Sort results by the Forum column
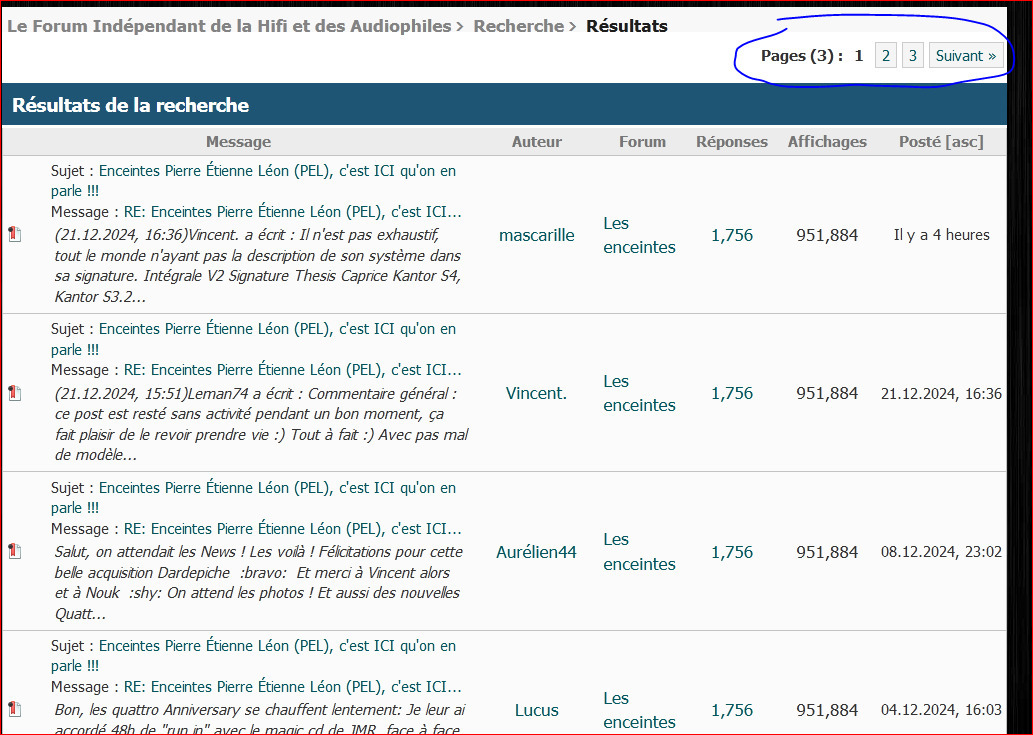 coord(642,142)
